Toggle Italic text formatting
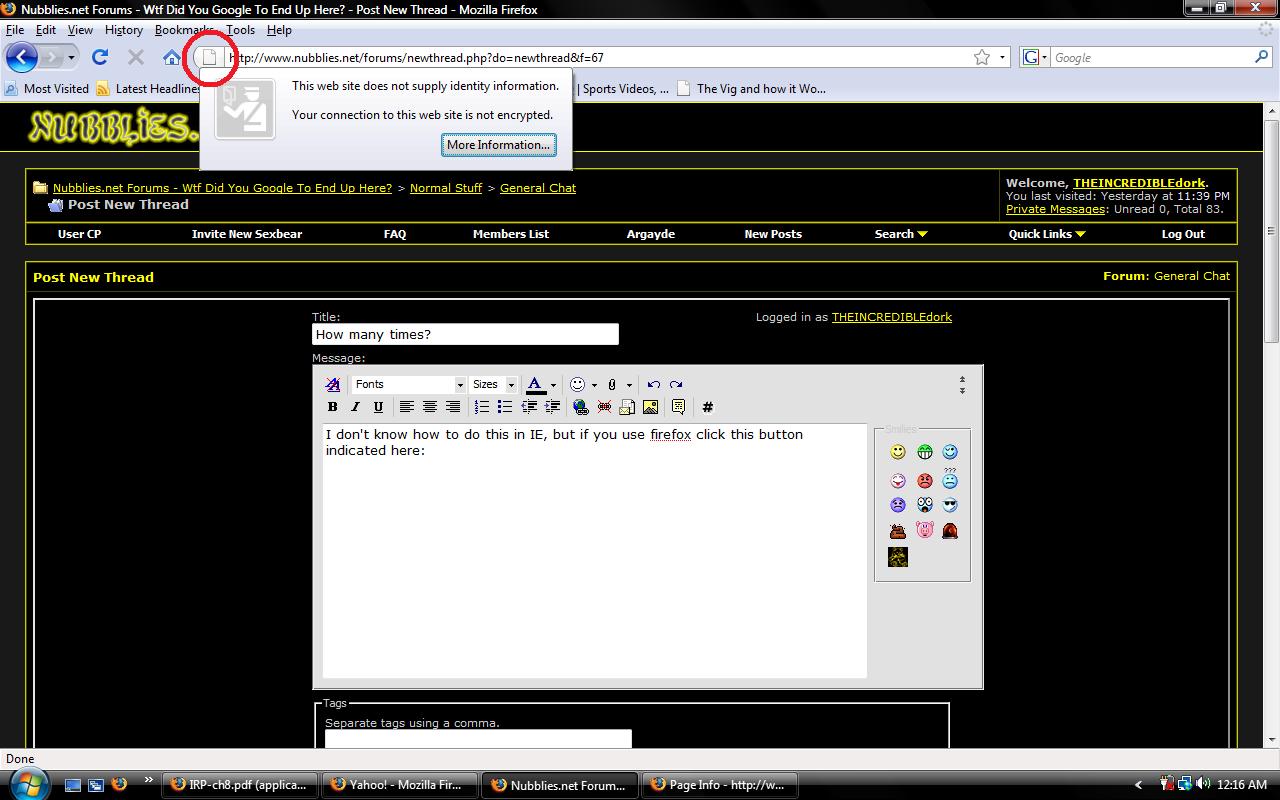The image size is (1280, 800). click(355, 407)
